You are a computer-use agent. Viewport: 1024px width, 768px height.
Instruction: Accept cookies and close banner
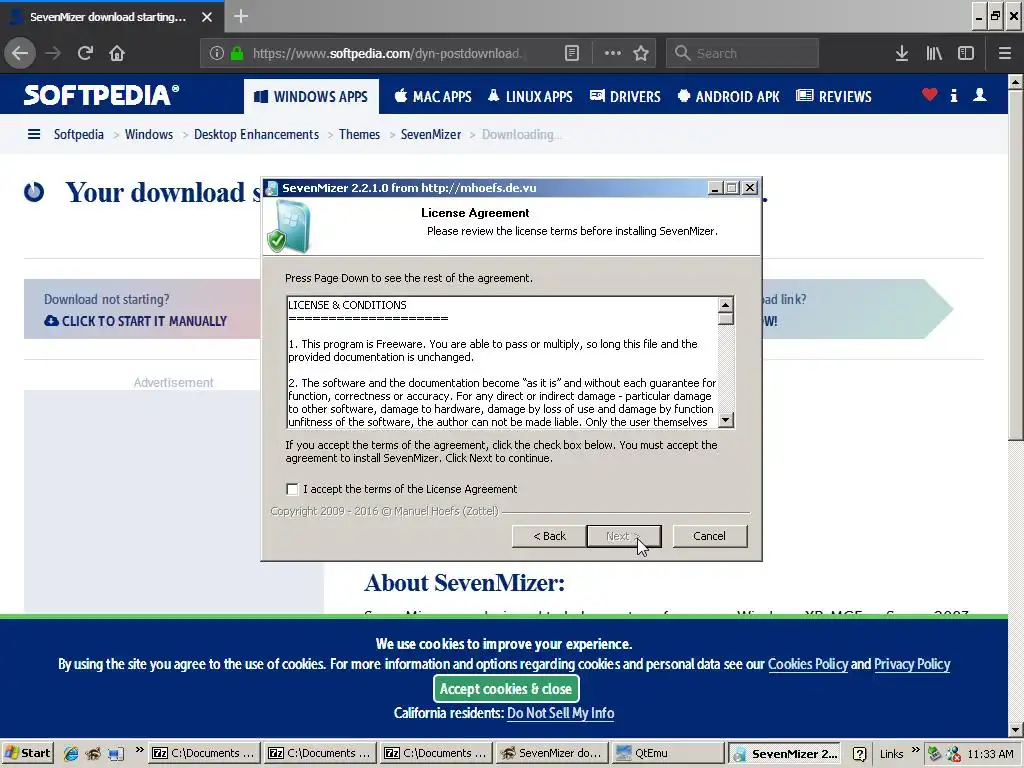(505, 688)
